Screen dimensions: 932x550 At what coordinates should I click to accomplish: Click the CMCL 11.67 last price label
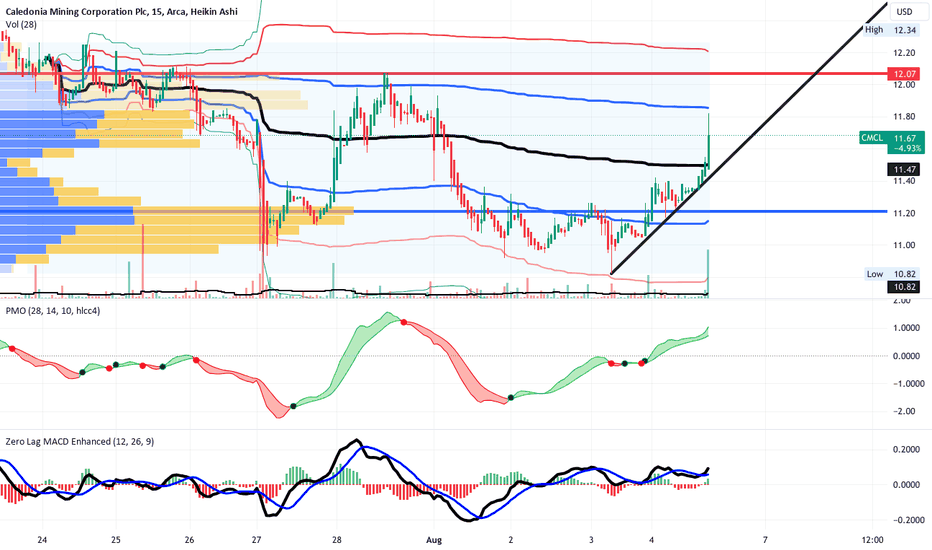(x=892, y=138)
